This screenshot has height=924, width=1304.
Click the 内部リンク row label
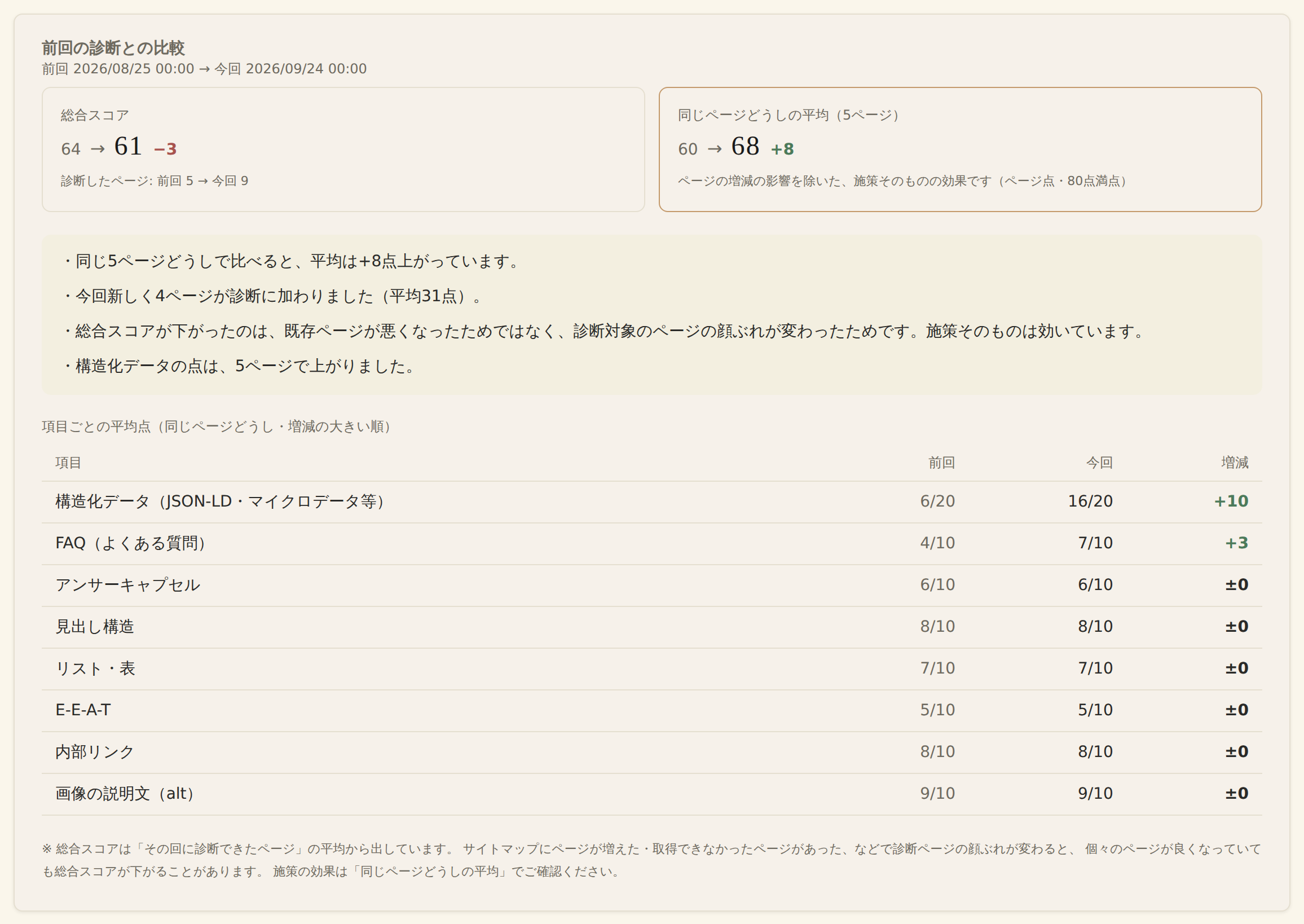tap(94, 751)
